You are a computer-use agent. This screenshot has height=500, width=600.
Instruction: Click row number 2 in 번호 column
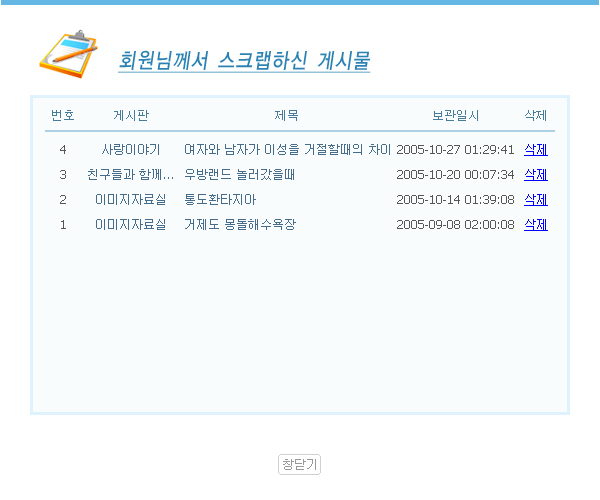point(63,200)
